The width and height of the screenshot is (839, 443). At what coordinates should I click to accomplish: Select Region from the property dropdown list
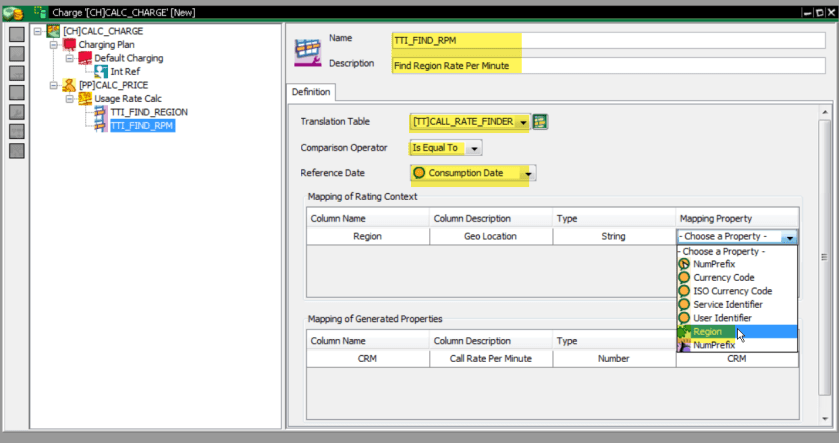[x=707, y=331]
